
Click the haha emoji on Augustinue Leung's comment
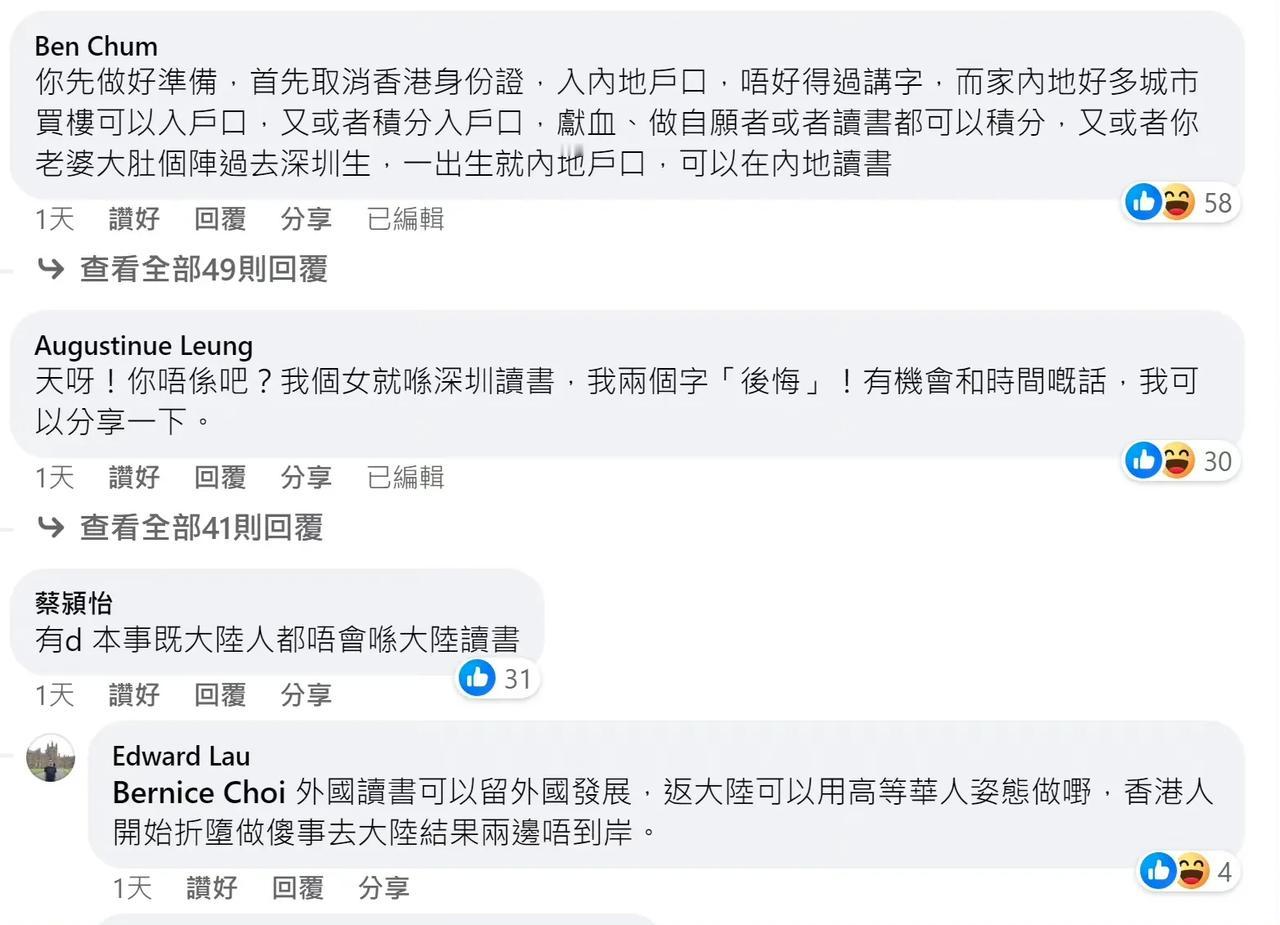(1177, 460)
